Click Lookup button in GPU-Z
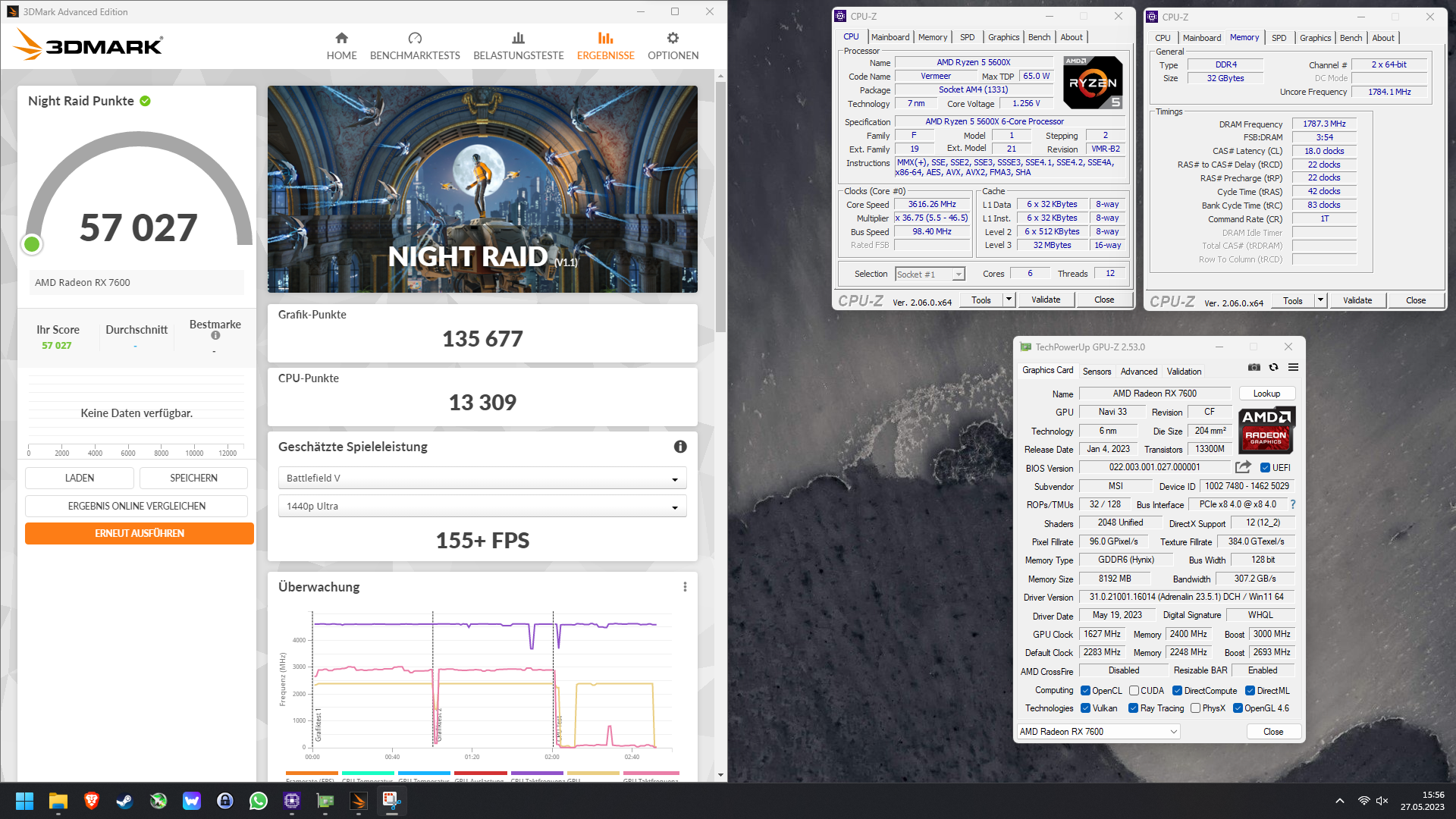 1266,394
